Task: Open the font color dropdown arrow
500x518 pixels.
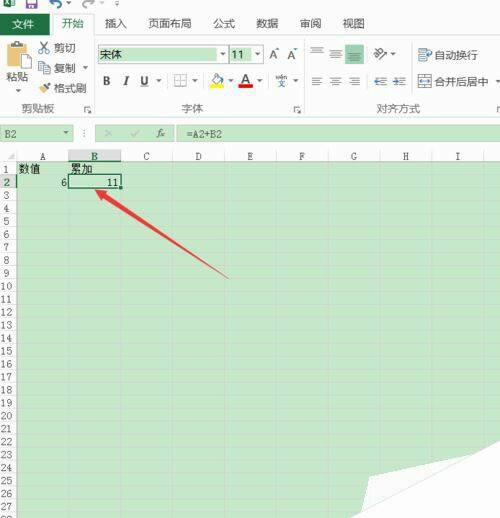Action: pyautogui.click(x=260, y=81)
